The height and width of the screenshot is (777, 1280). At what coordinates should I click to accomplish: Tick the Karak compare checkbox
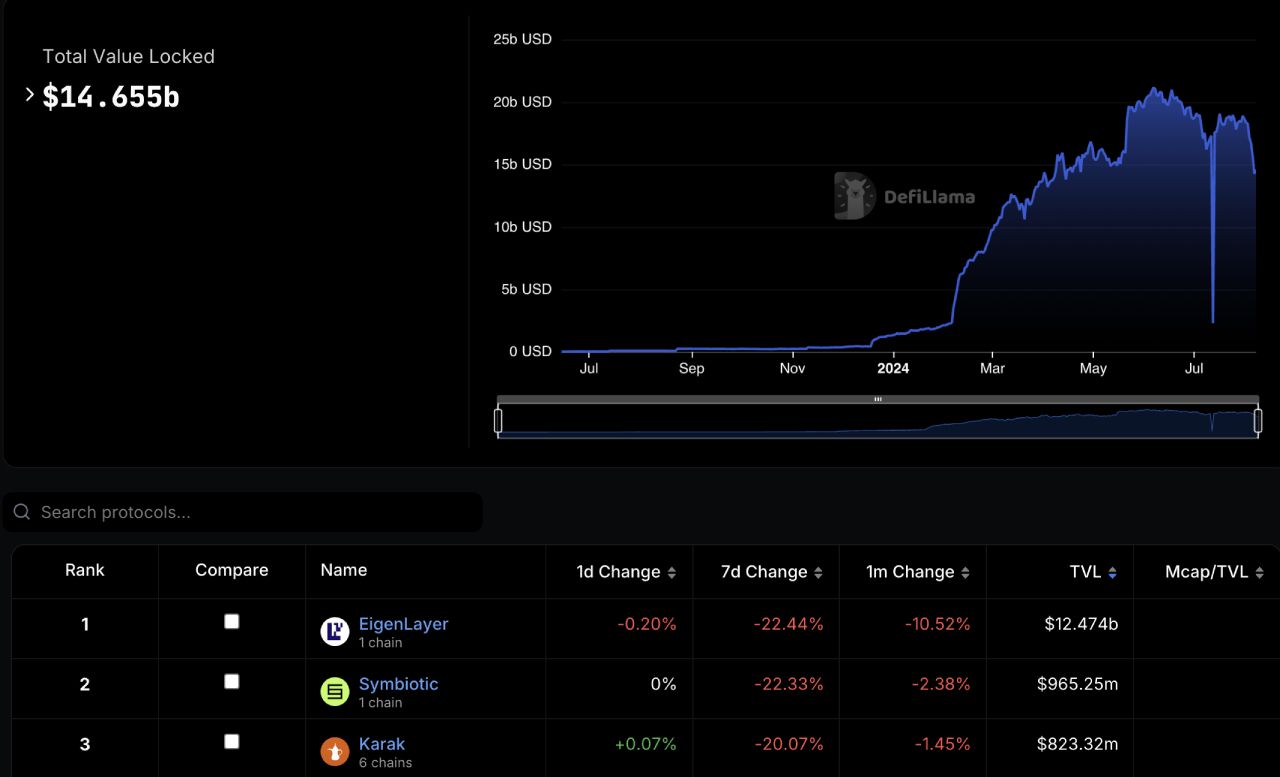click(232, 741)
